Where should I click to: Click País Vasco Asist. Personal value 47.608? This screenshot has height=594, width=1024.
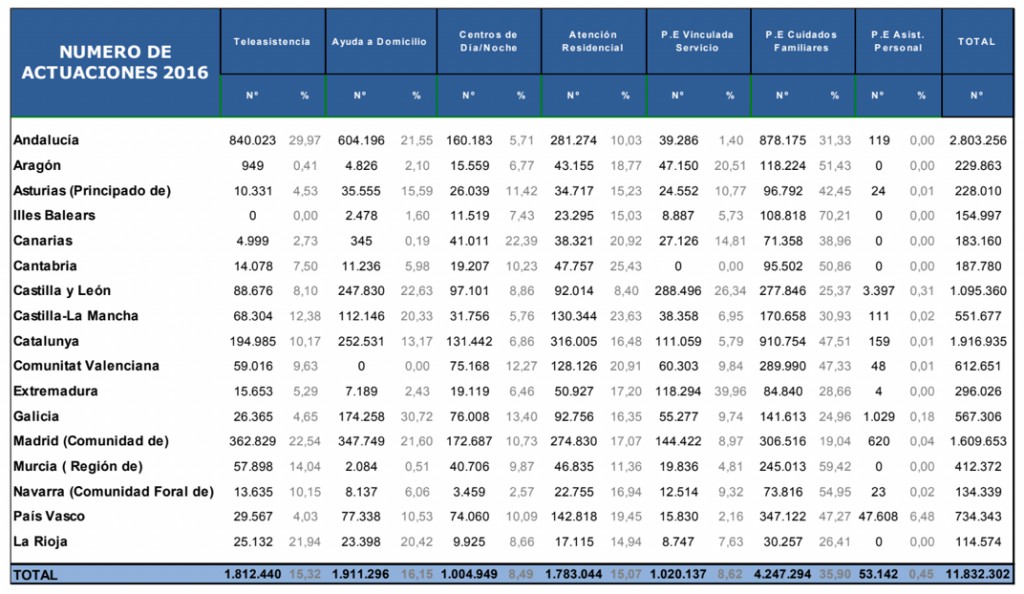coord(878,516)
